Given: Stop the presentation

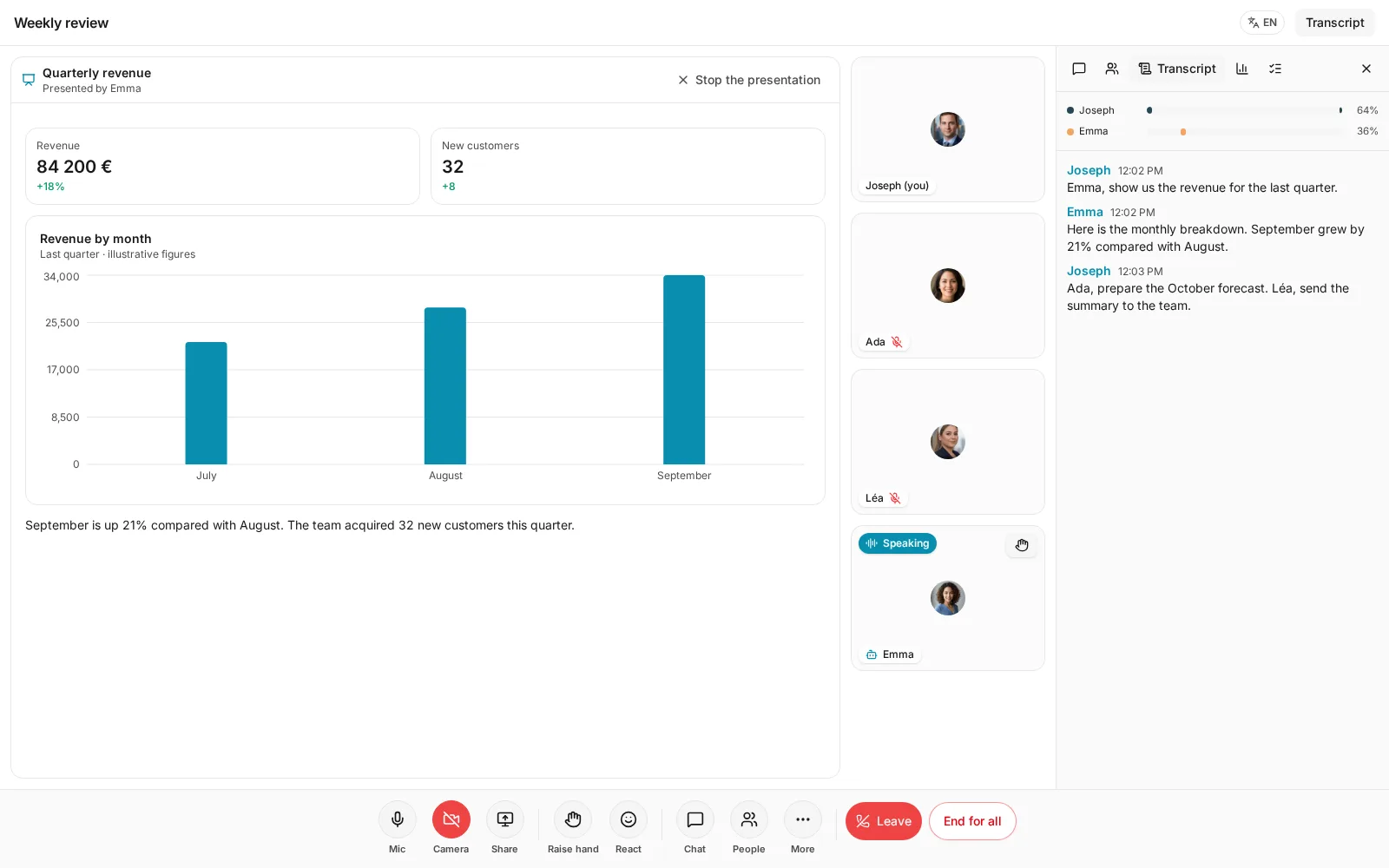Looking at the screenshot, I should click(749, 80).
